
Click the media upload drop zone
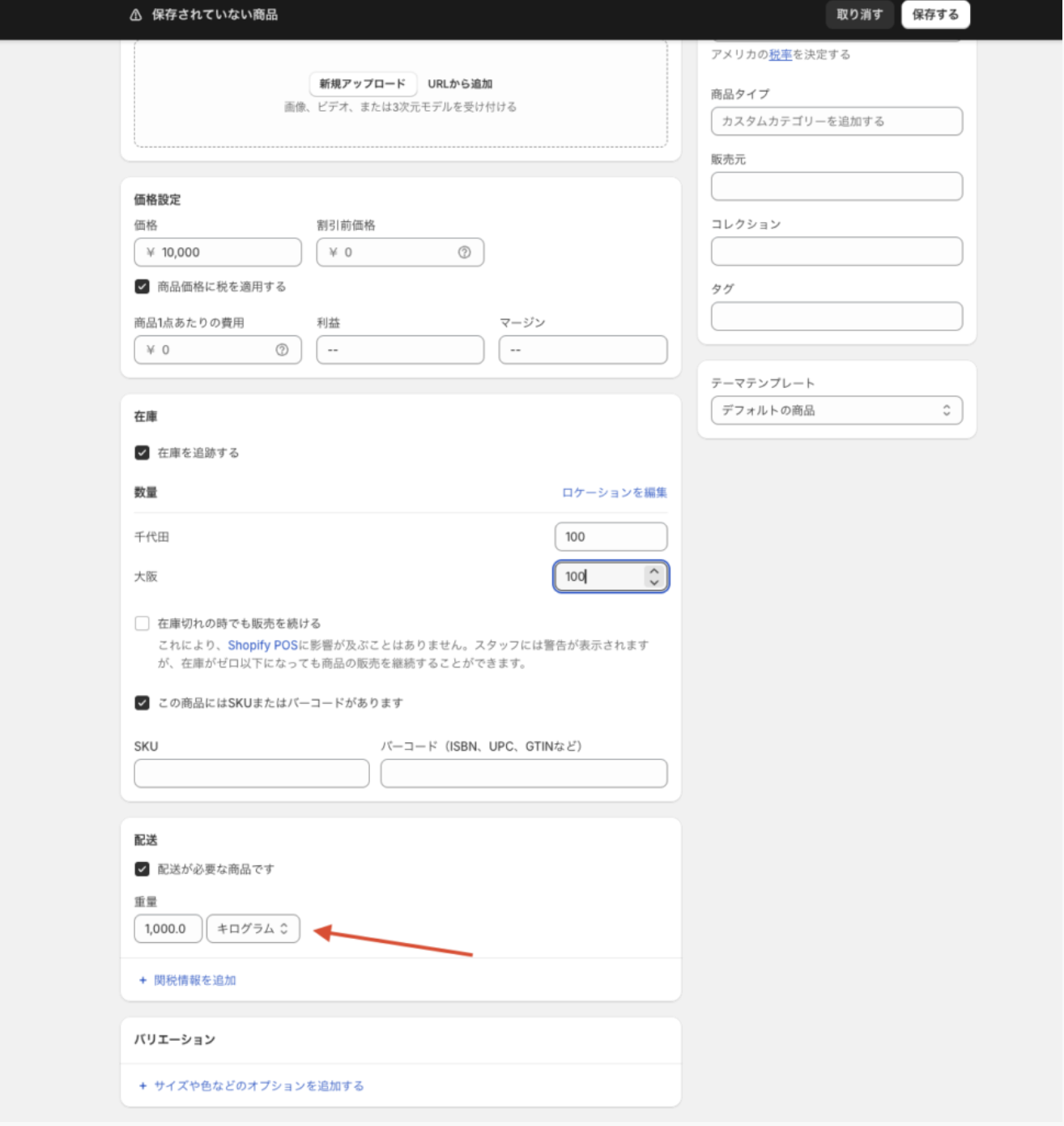click(401, 94)
